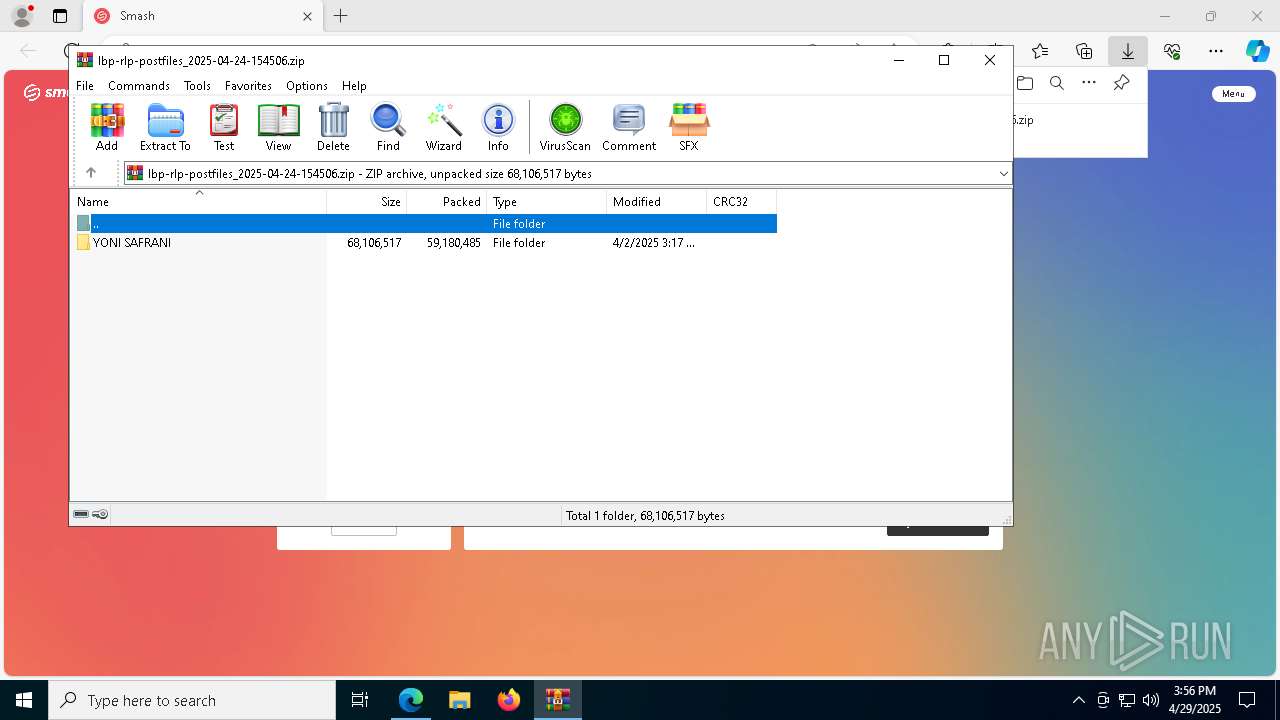The height and width of the screenshot is (720, 1280).
Task: Open browser Favorites star icon
Action: (1040, 51)
